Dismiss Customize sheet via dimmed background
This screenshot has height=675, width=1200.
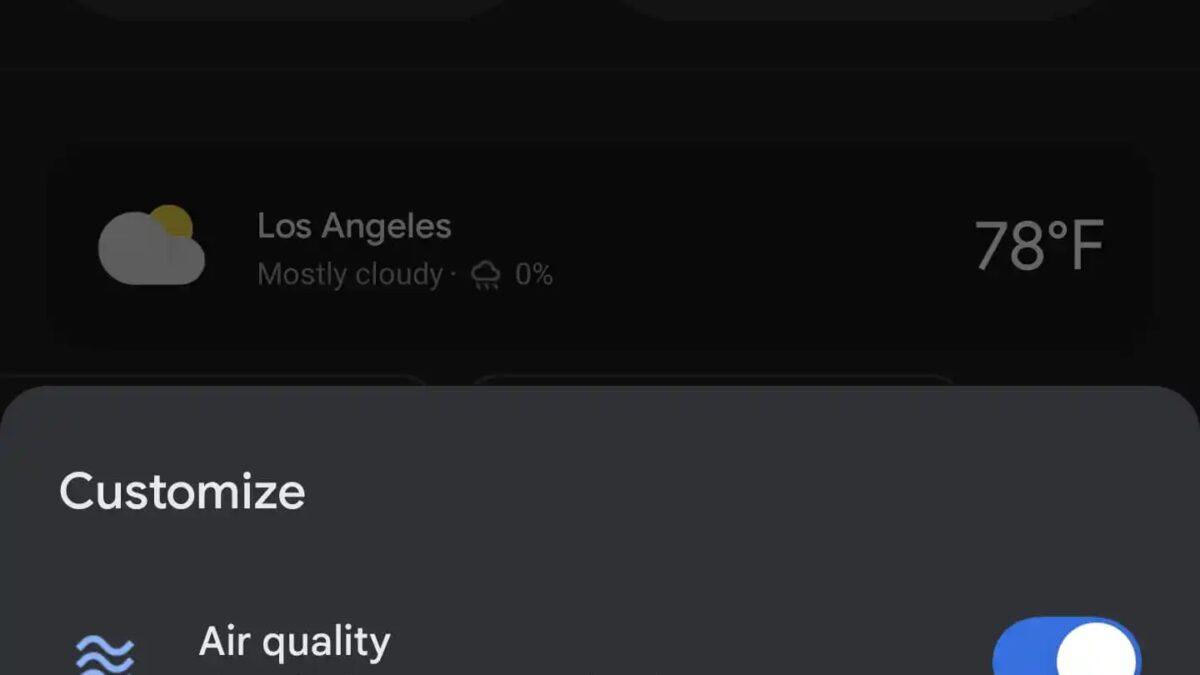click(600, 90)
